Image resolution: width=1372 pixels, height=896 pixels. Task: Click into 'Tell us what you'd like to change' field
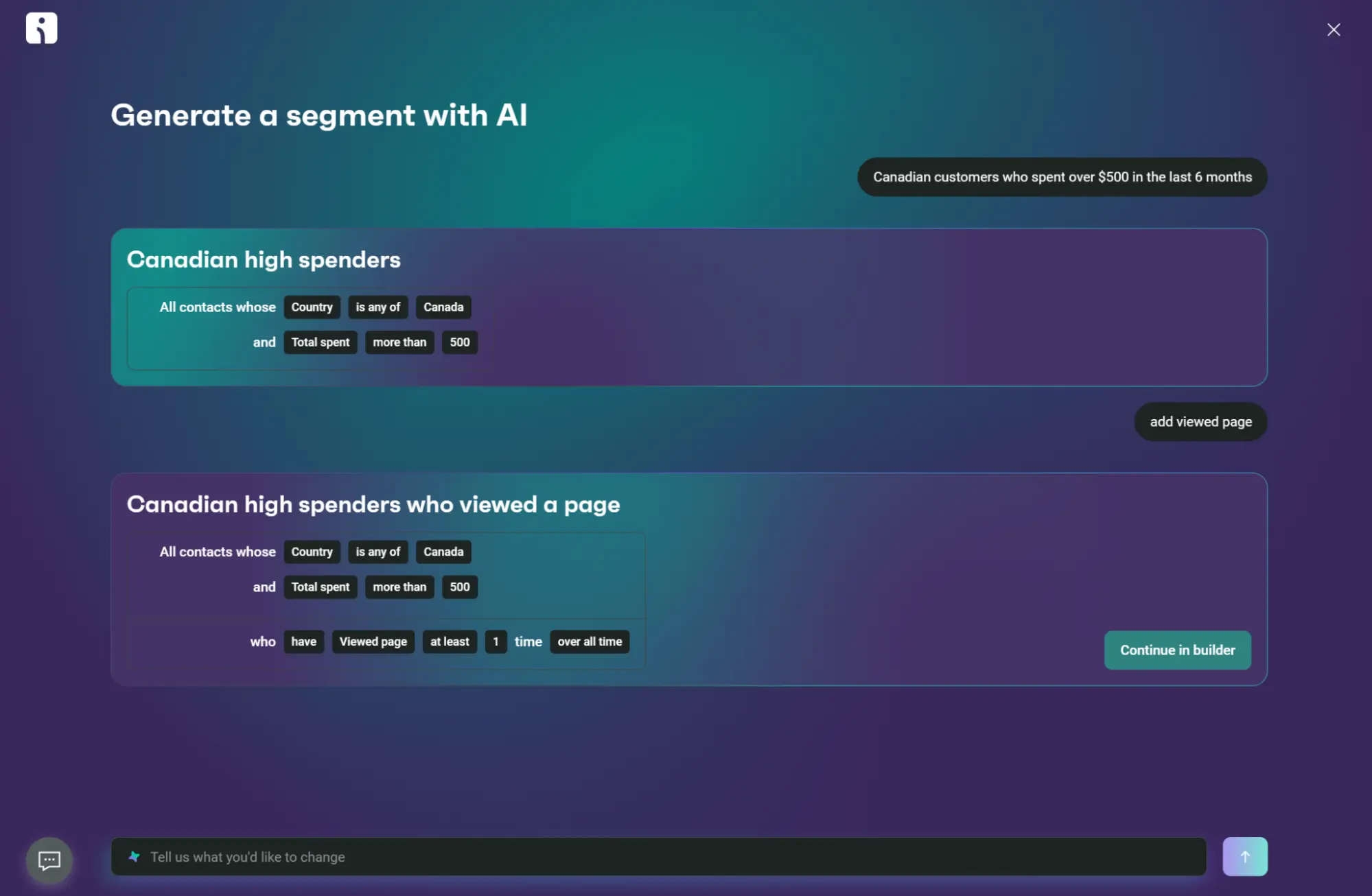click(658, 856)
